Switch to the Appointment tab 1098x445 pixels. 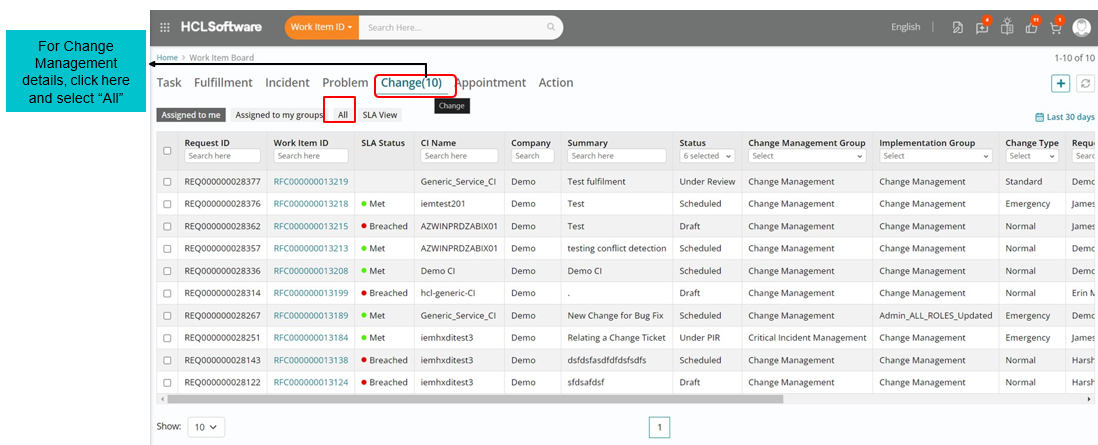tap(490, 83)
